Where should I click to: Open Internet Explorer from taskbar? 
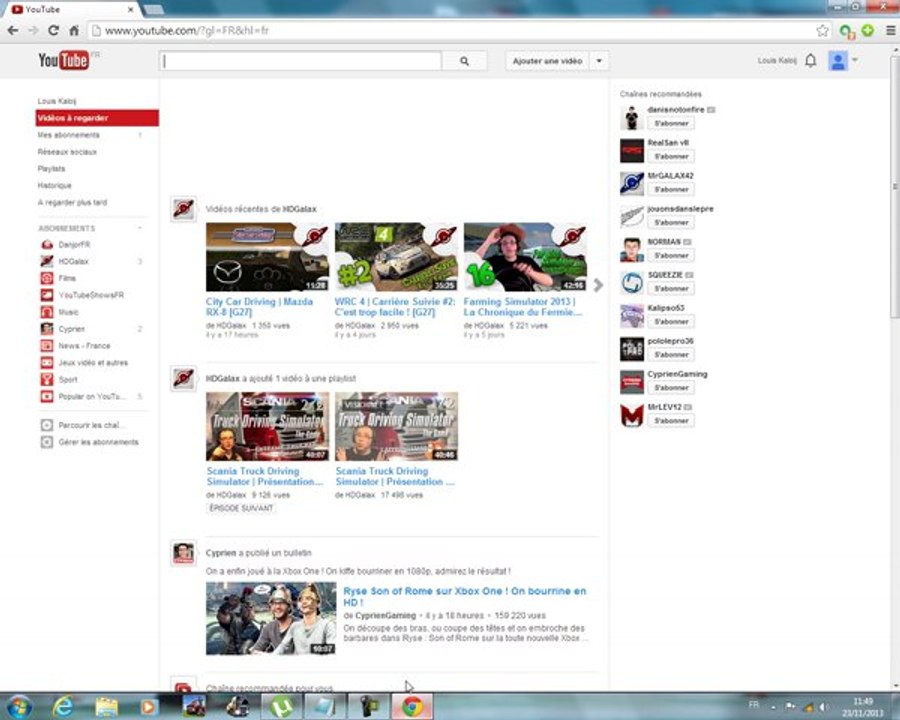(x=63, y=707)
